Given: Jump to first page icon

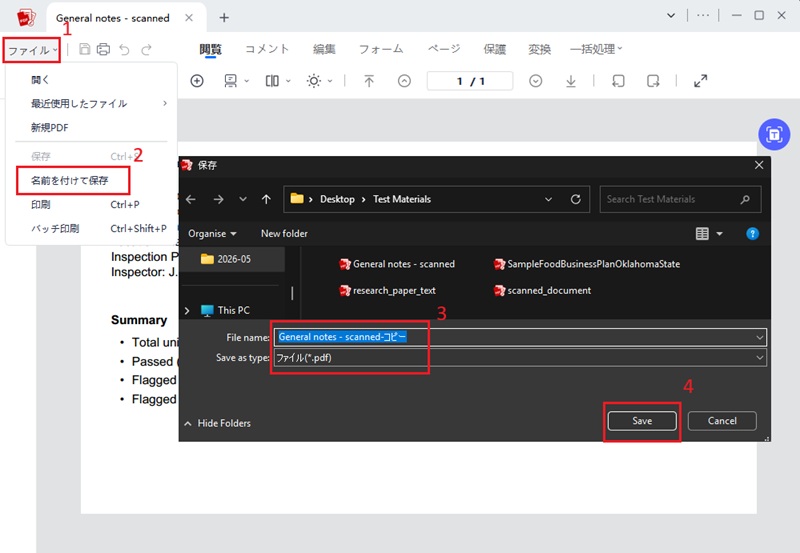Looking at the screenshot, I should (x=369, y=81).
